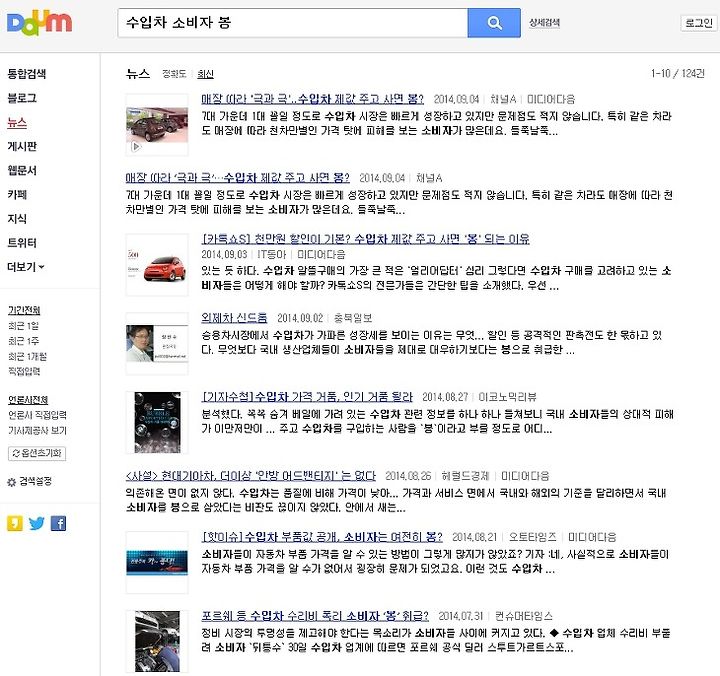Viewport: 720px width, 676px height.
Task: Select 게시판 in the sidebar
Action: [x=22, y=146]
